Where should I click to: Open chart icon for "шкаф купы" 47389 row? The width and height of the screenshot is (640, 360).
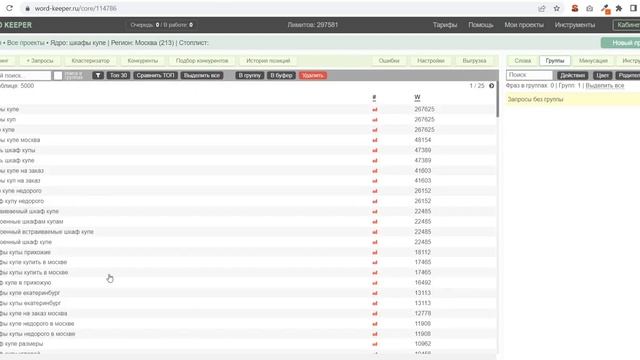pyautogui.click(x=375, y=150)
